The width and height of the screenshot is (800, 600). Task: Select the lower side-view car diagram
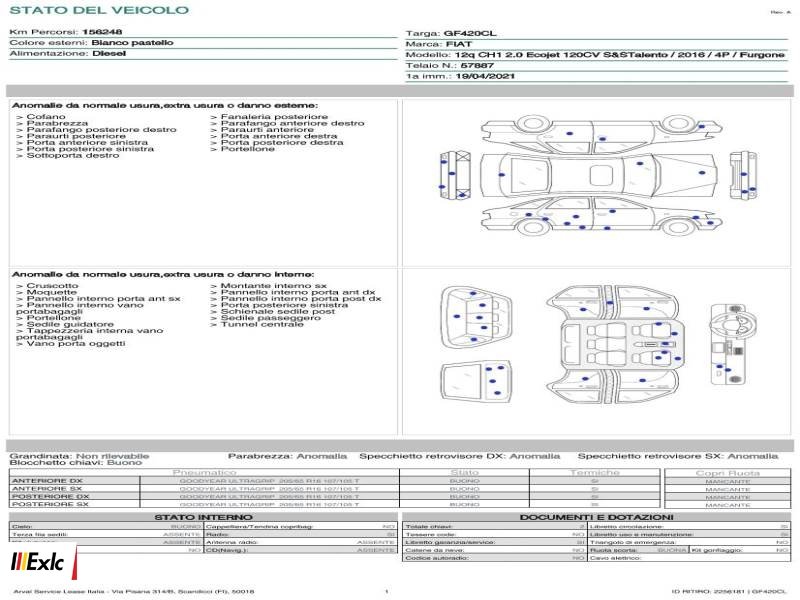click(601, 216)
